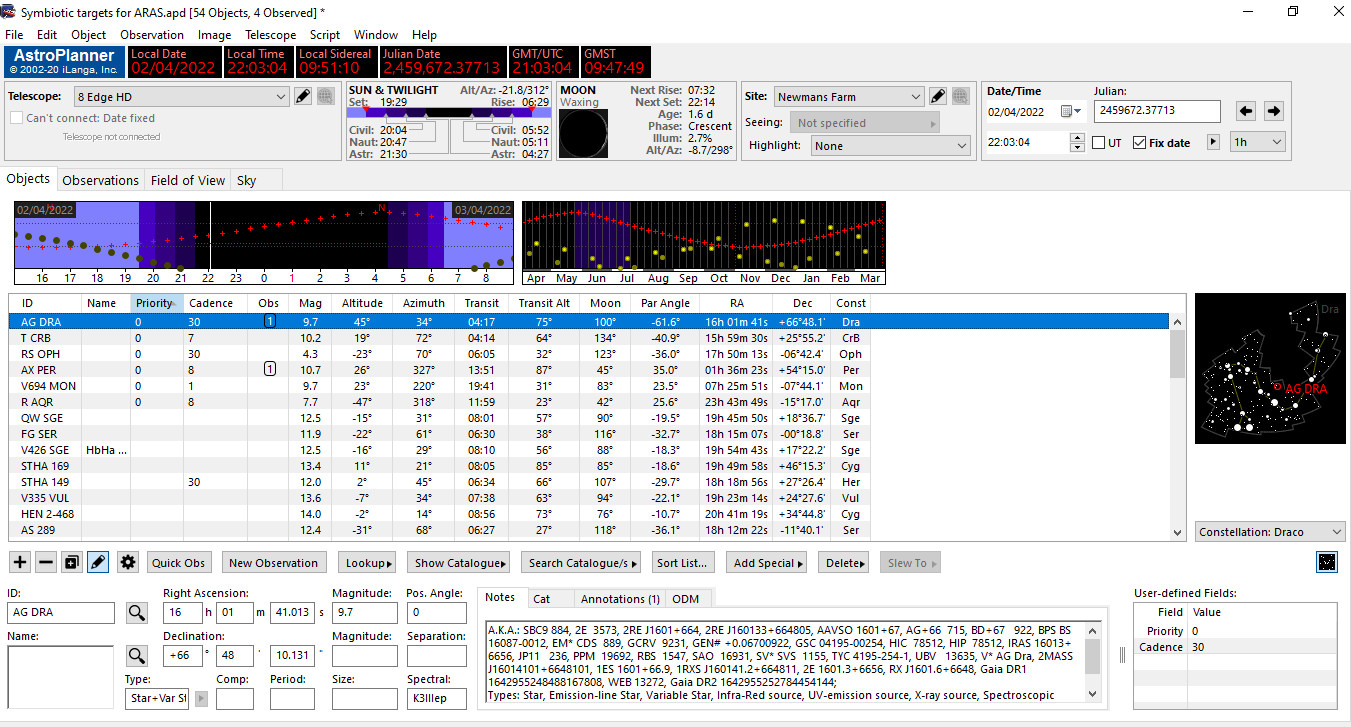1351x727 pixels.
Task: Enable the UT checkbox
Action: tap(1099, 143)
